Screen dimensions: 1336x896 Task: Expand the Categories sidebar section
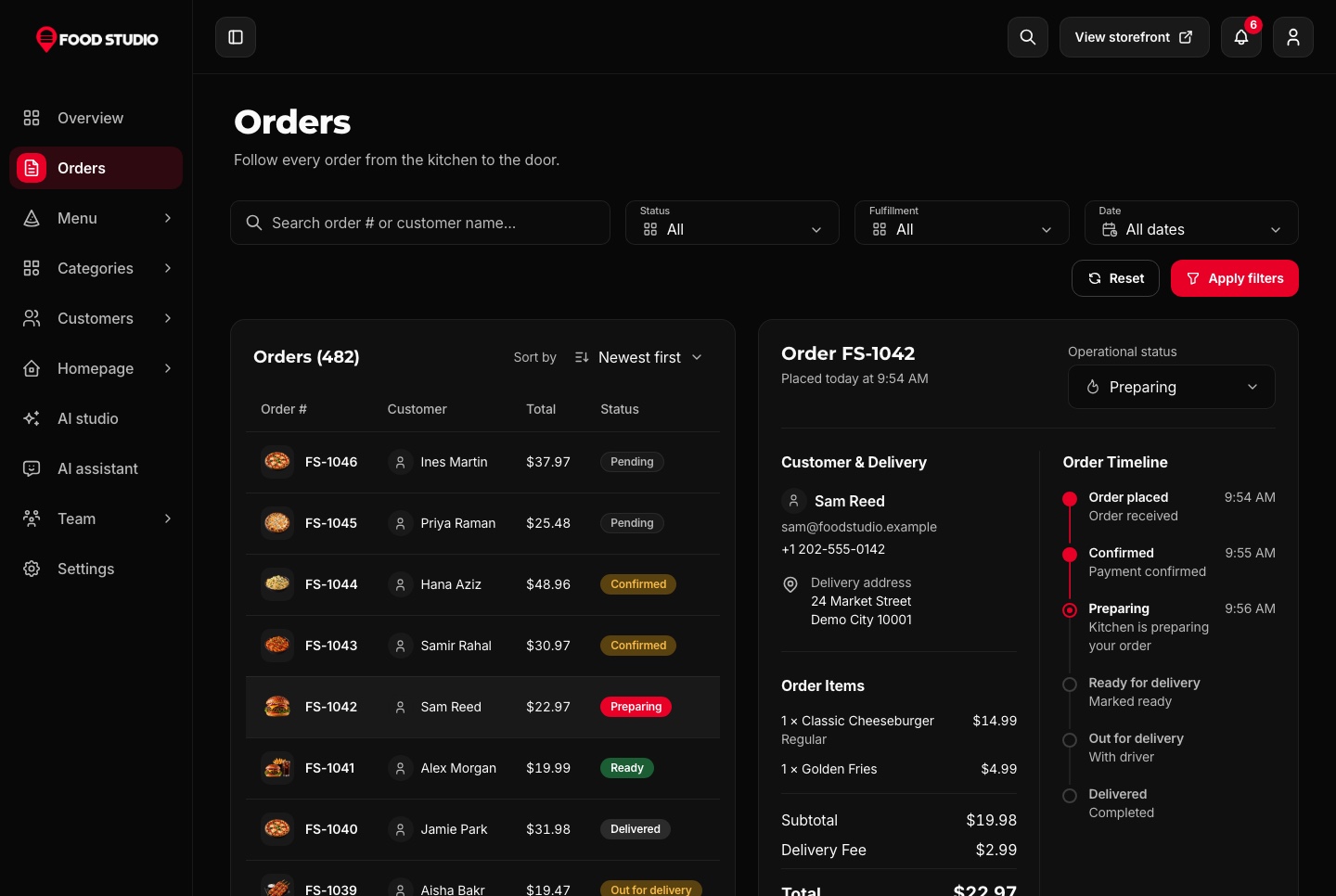pos(96,268)
